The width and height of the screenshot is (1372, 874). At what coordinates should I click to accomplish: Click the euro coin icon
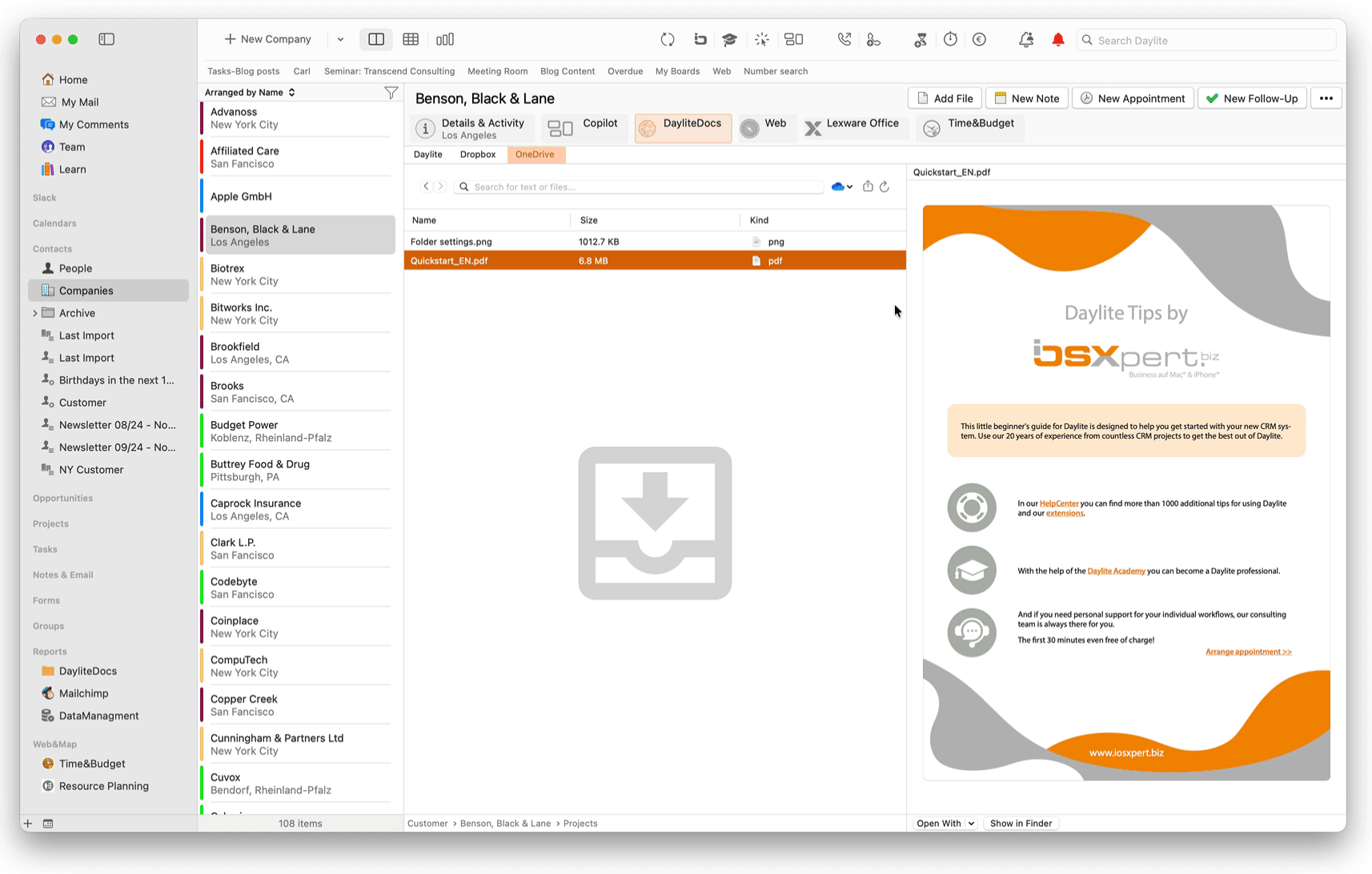click(979, 39)
